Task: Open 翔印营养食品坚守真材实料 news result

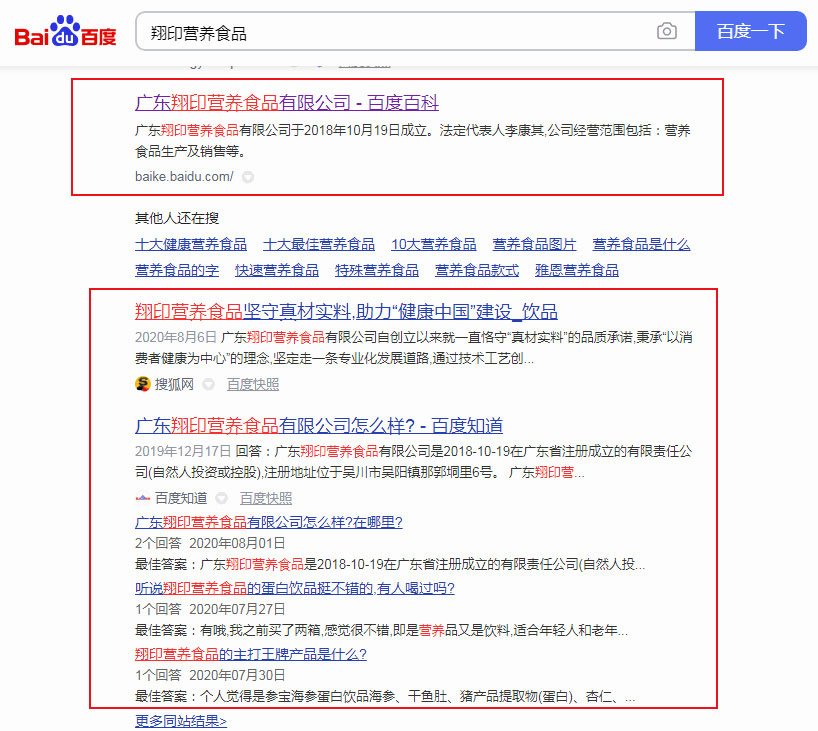Action: point(346,311)
